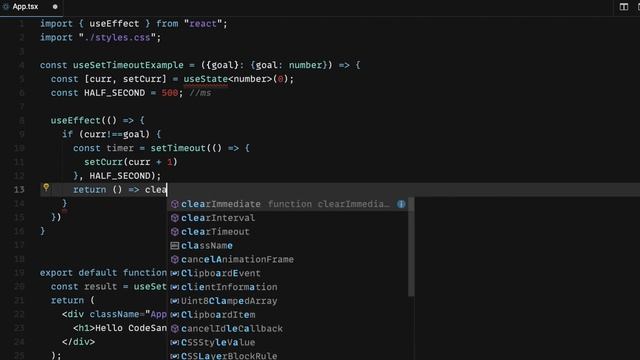This screenshot has width=640, height=360.
Task: Click line number 13 in gutter
Action: pos(19,190)
